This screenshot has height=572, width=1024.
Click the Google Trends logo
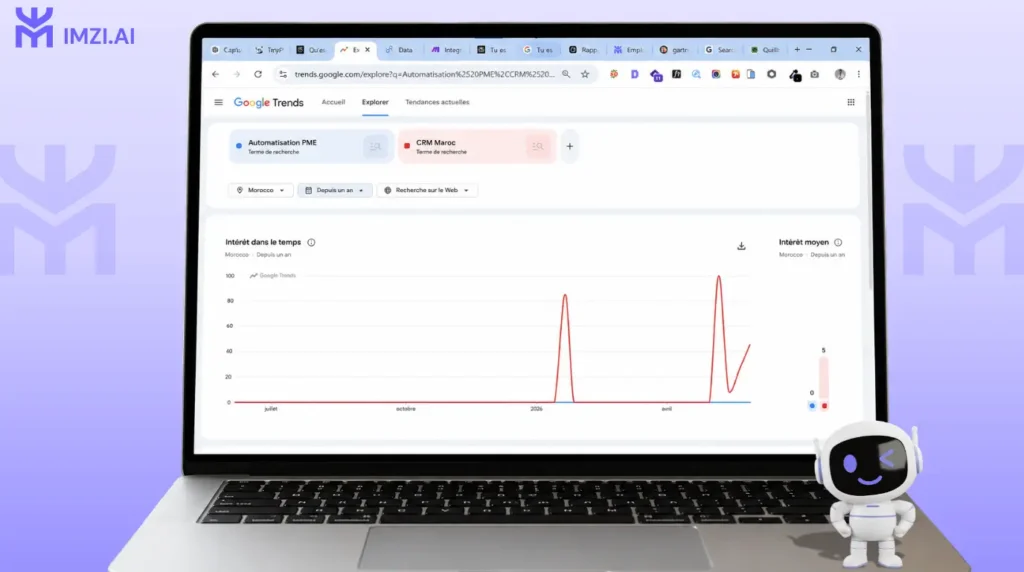point(268,103)
